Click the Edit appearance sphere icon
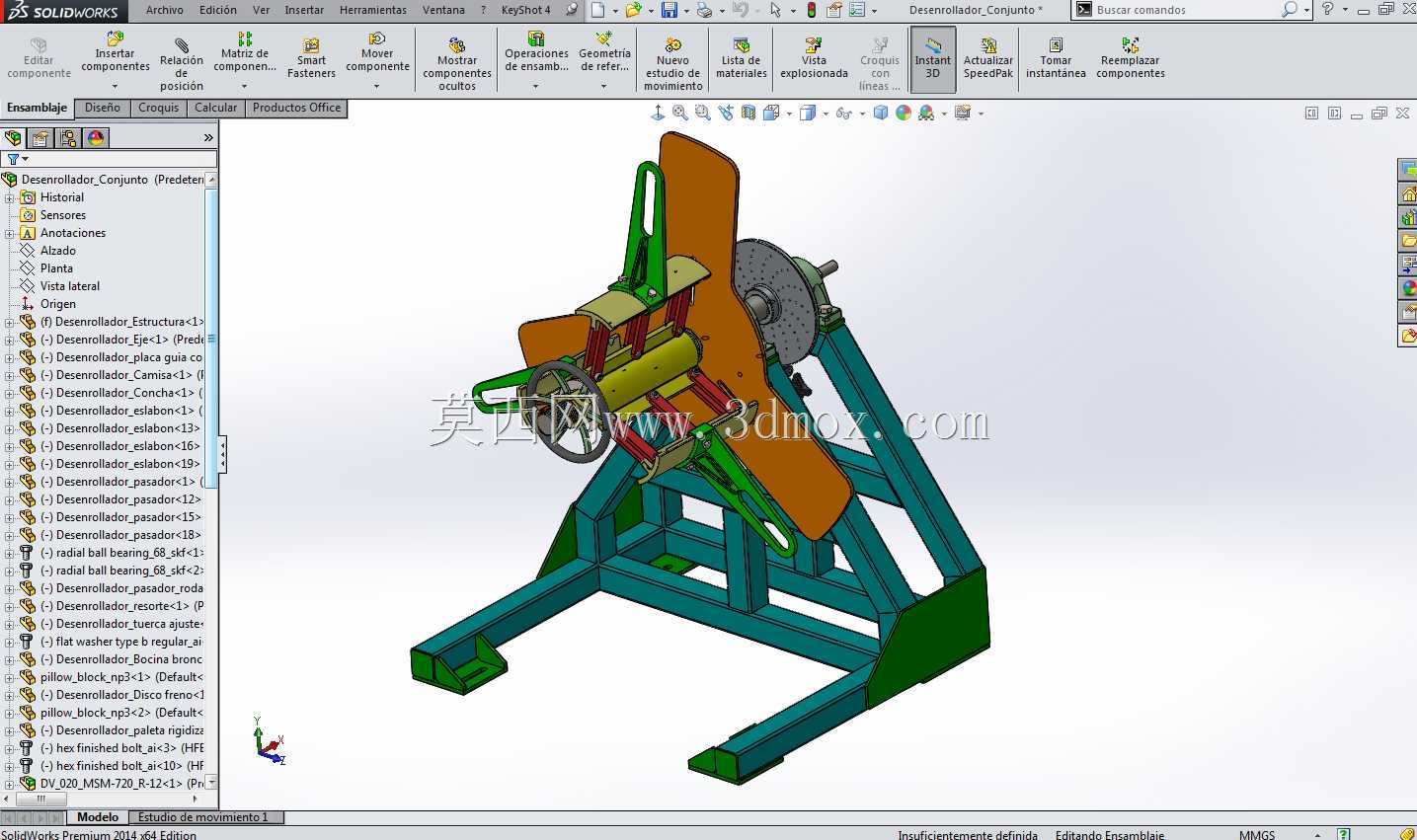 904,114
